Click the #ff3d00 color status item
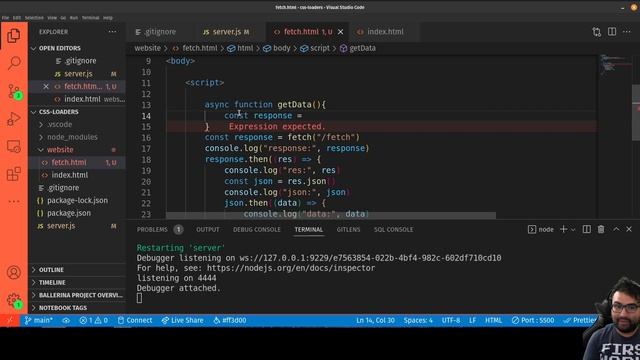640x360 pixels. [x=230, y=320]
